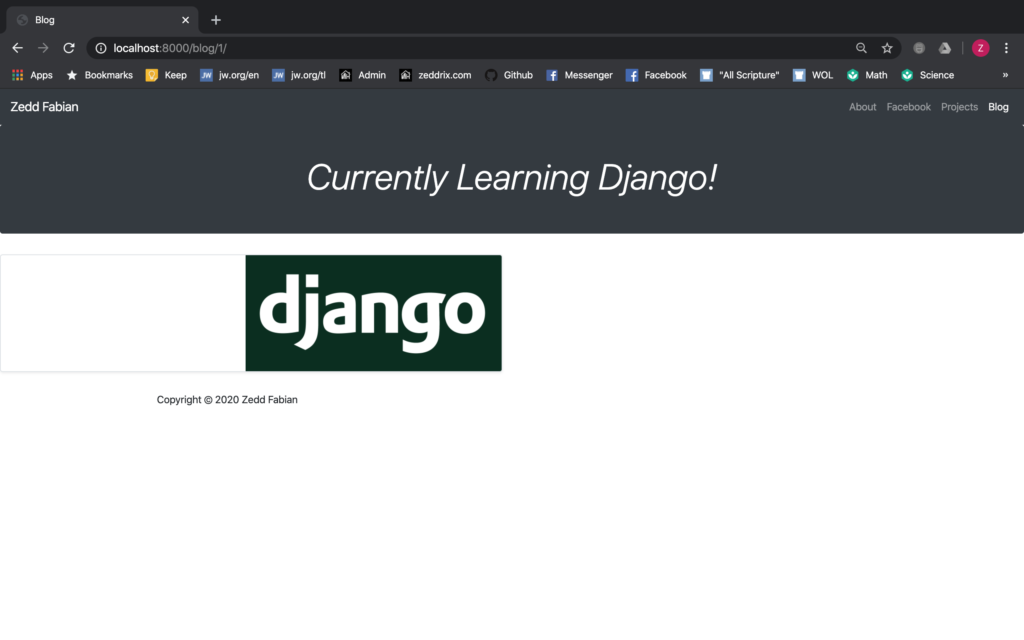
Task: Open the WOL bookmark
Action: pyautogui.click(x=813, y=75)
